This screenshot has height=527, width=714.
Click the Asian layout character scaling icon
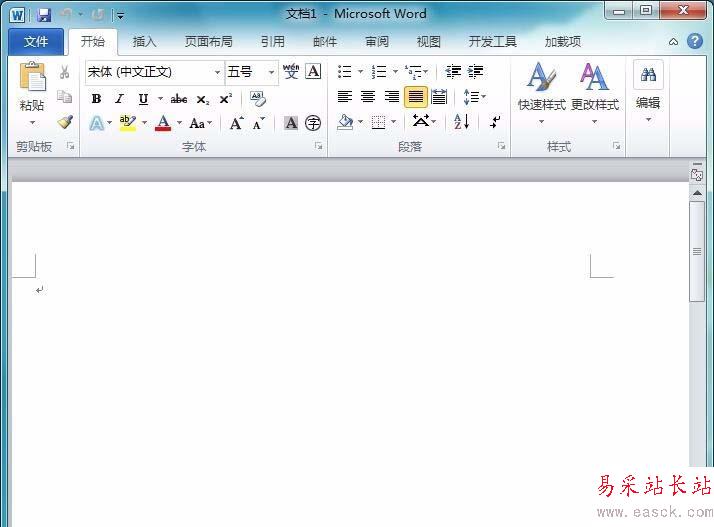(420, 121)
